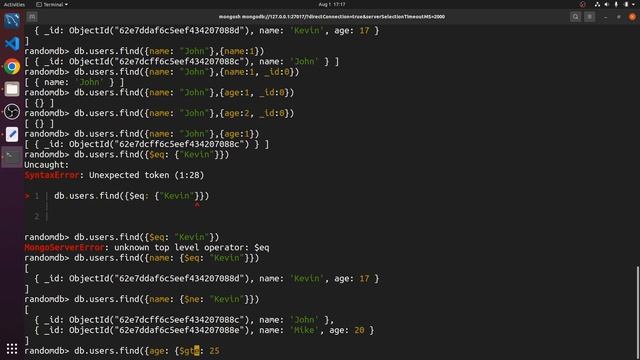Image resolution: width=640 pixels, height=360 pixels.
Task: Launch Visual Studio Code from the dock
Action: point(12,43)
